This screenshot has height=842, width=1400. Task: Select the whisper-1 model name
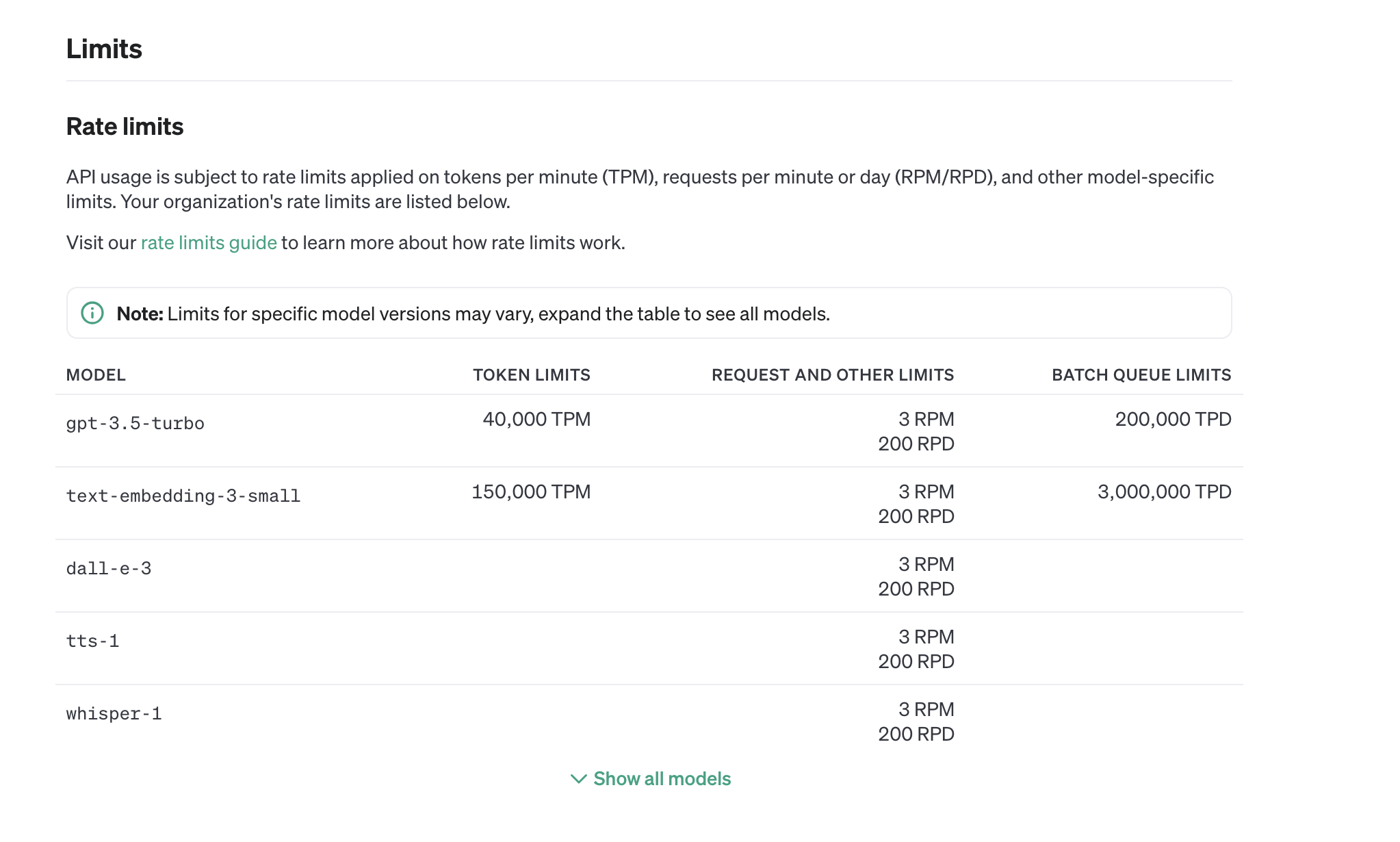tap(114, 714)
